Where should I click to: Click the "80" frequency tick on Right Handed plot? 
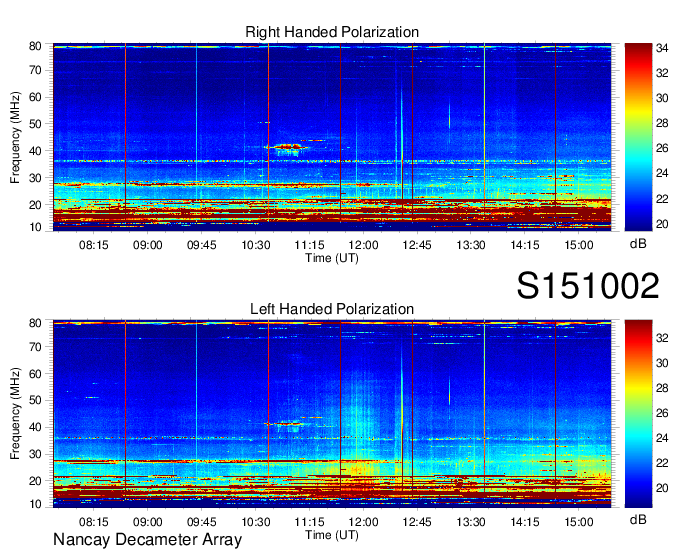click(35, 46)
